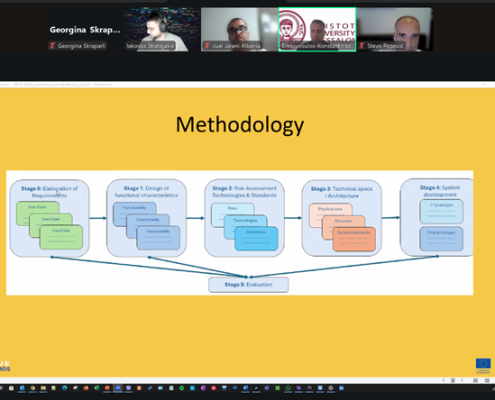495x400 pixels.
Task: Click the Stage 5: Evaluation box
Action: pyautogui.click(x=248, y=285)
